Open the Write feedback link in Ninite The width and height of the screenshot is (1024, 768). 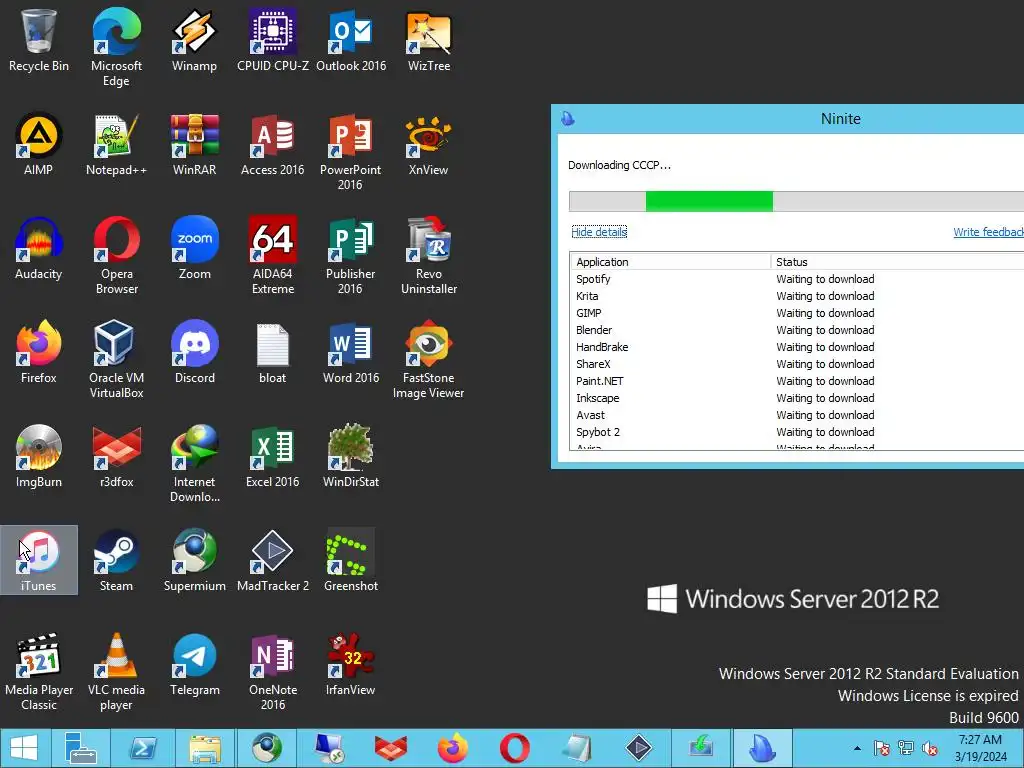tap(988, 232)
